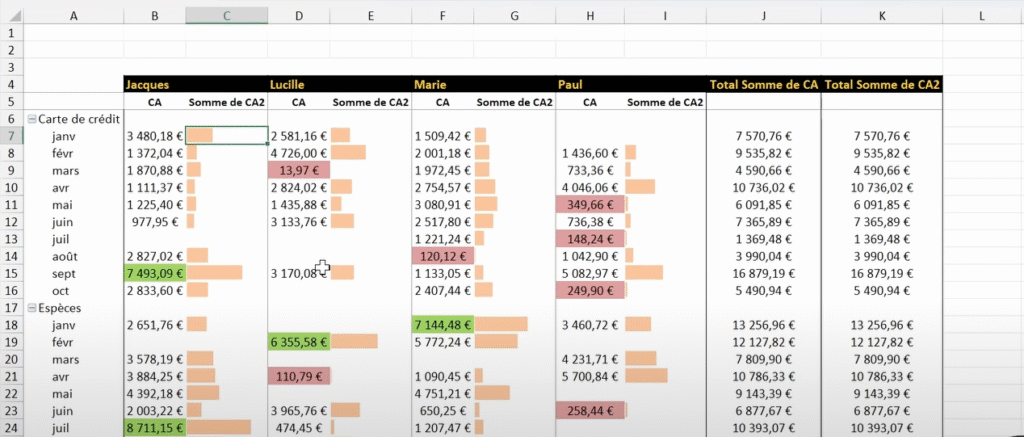
Task: Select Jacques green cell 7 493,09 €
Action: click(x=155, y=273)
